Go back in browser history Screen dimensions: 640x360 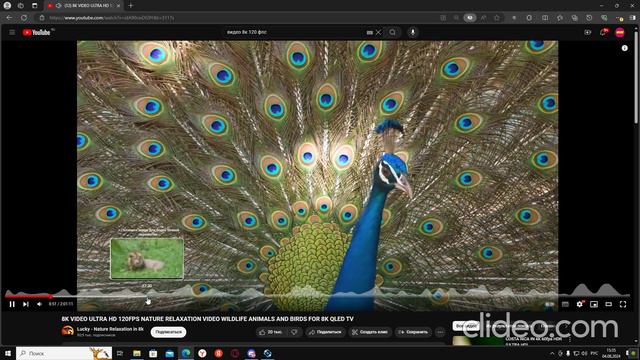coord(9,18)
